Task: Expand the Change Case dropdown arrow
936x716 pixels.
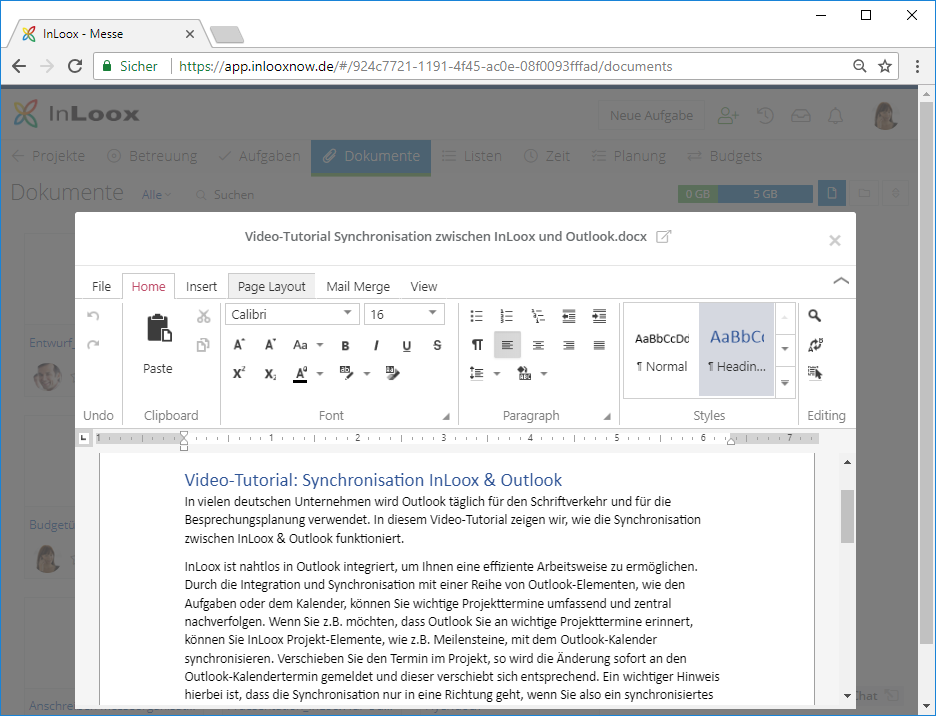Action: pos(320,345)
